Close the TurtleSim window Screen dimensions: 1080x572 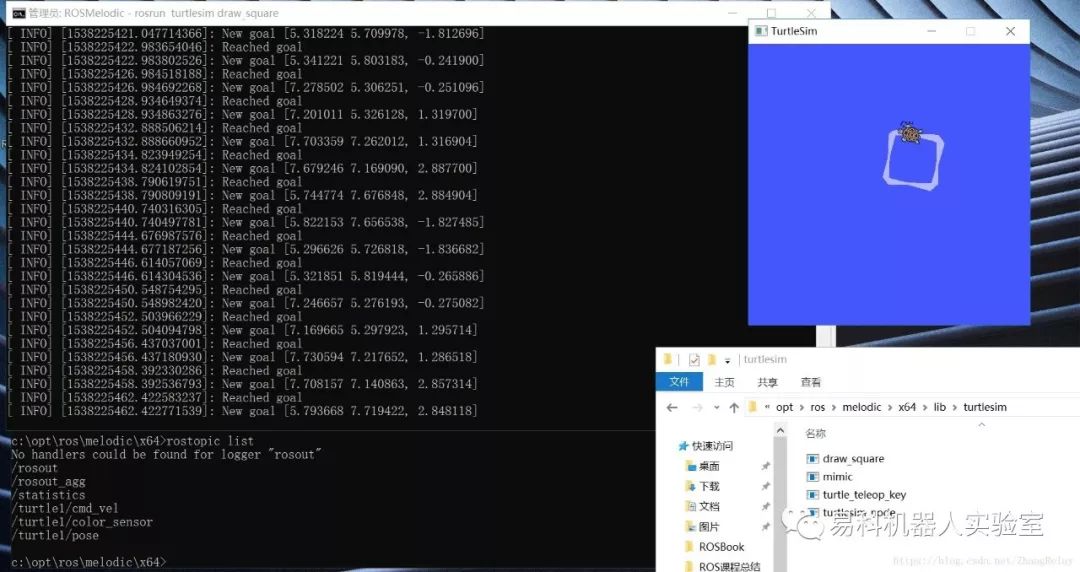click(1010, 31)
